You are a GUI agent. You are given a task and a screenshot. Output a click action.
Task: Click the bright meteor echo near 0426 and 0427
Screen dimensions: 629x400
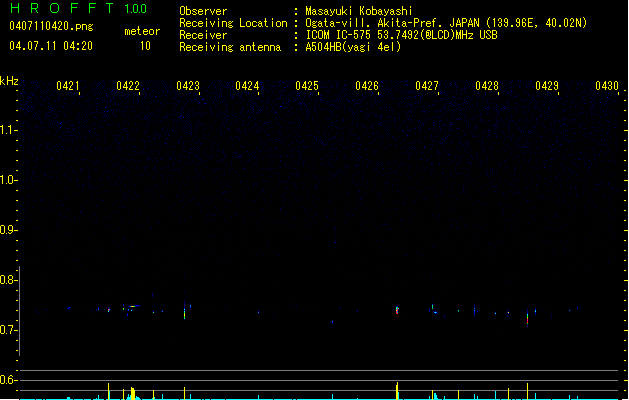[397, 310]
